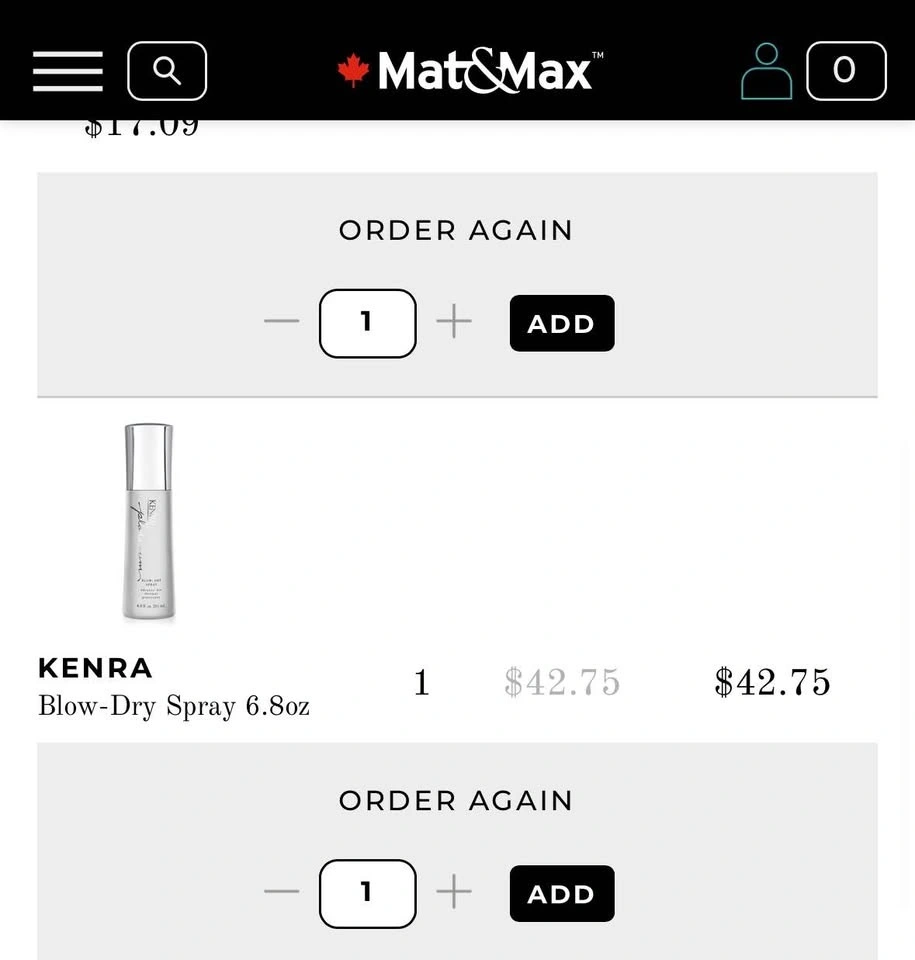This screenshot has height=960, width=915.
Task: Click the KENRA brand name
Action: (95, 667)
